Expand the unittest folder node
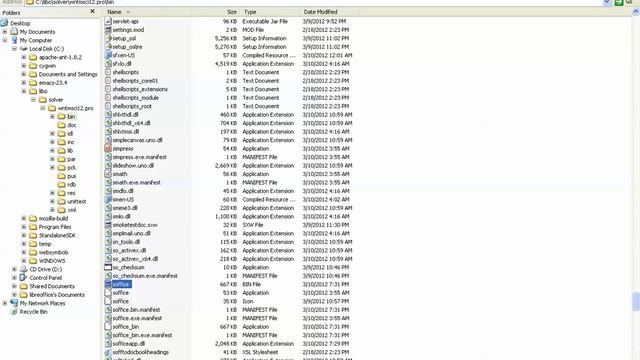 coord(52,201)
